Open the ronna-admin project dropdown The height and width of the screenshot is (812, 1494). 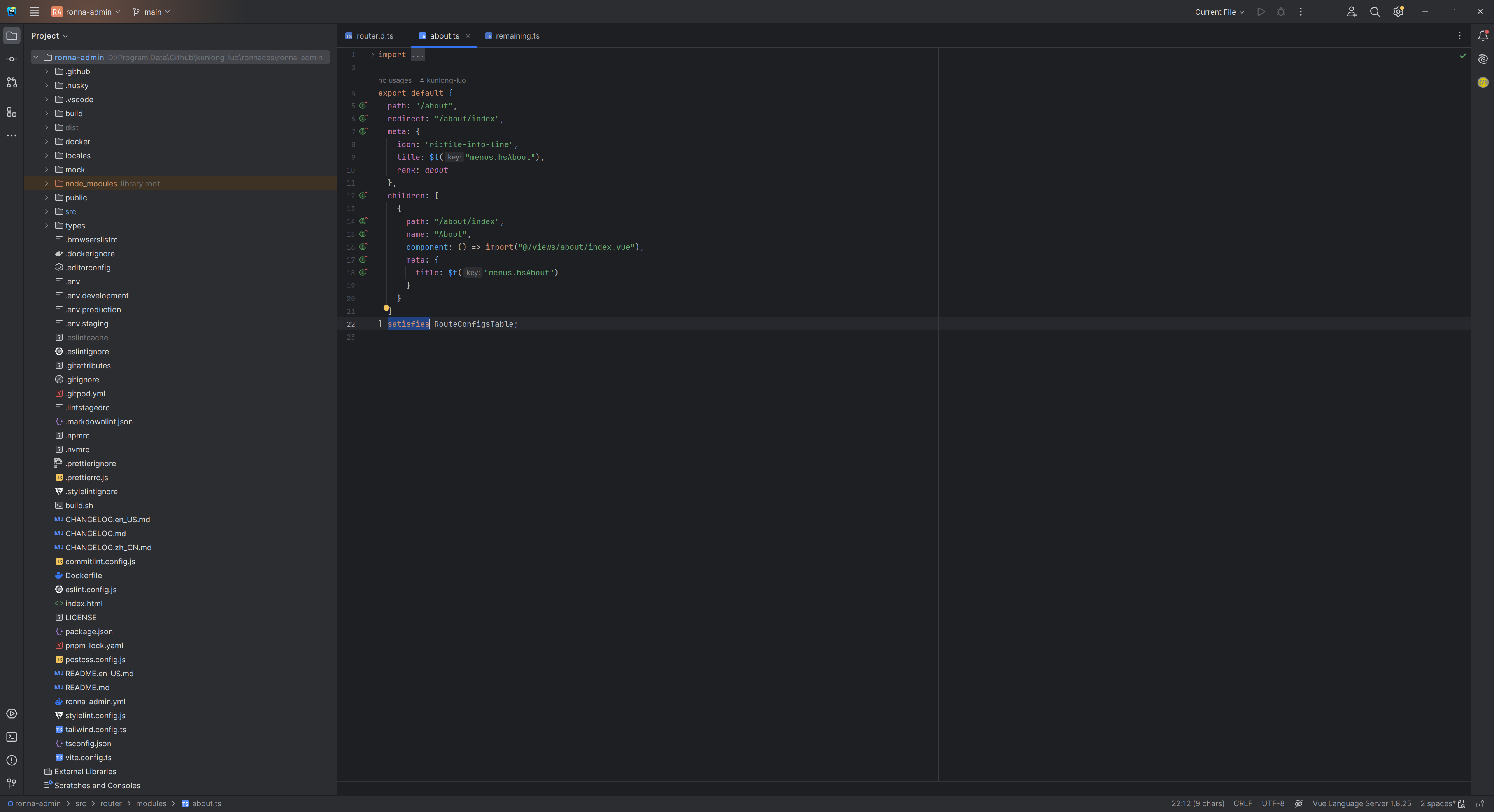[x=86, y=12]
